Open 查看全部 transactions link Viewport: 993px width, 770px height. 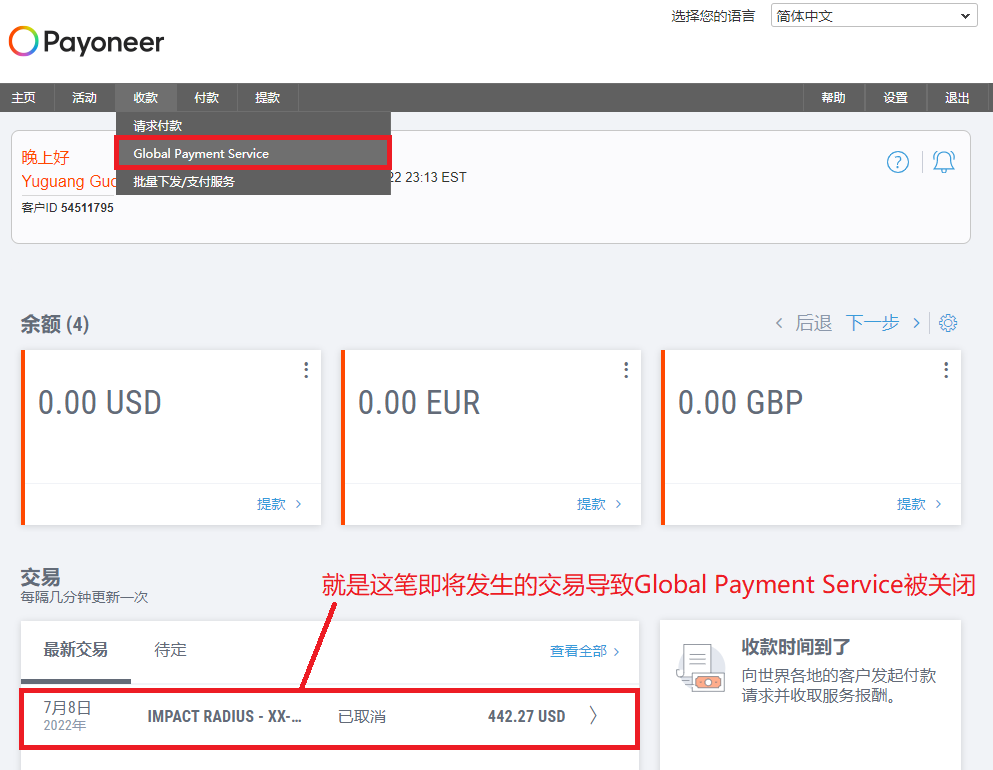pos(585,651)
